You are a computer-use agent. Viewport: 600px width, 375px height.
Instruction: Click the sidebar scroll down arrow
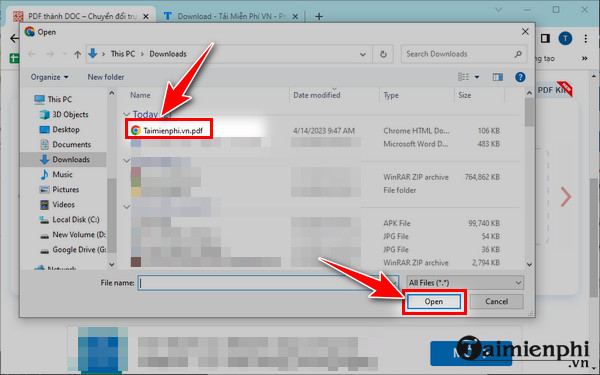[112, 264]
